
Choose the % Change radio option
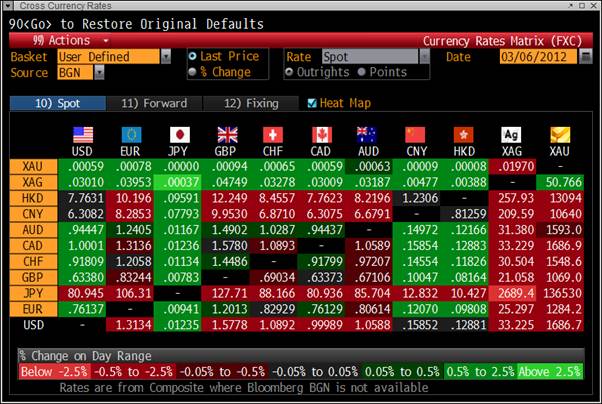click(x=193, y=72)
